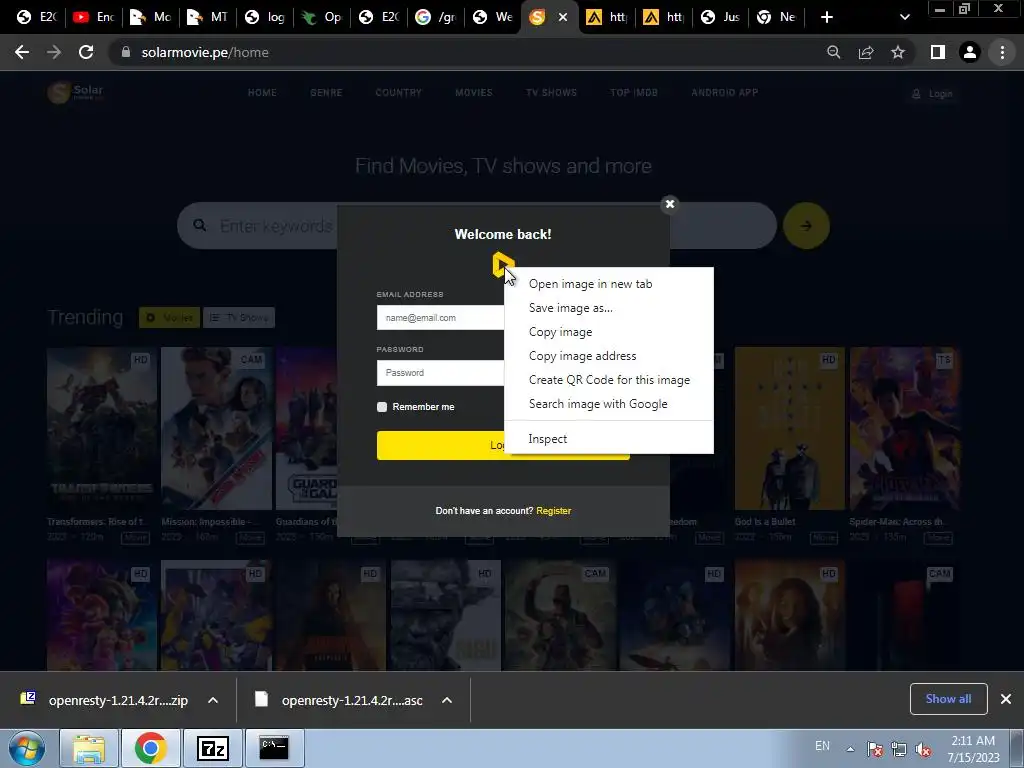Go back with the browser back arrow

pyautogui.click(x=22, y=52)
